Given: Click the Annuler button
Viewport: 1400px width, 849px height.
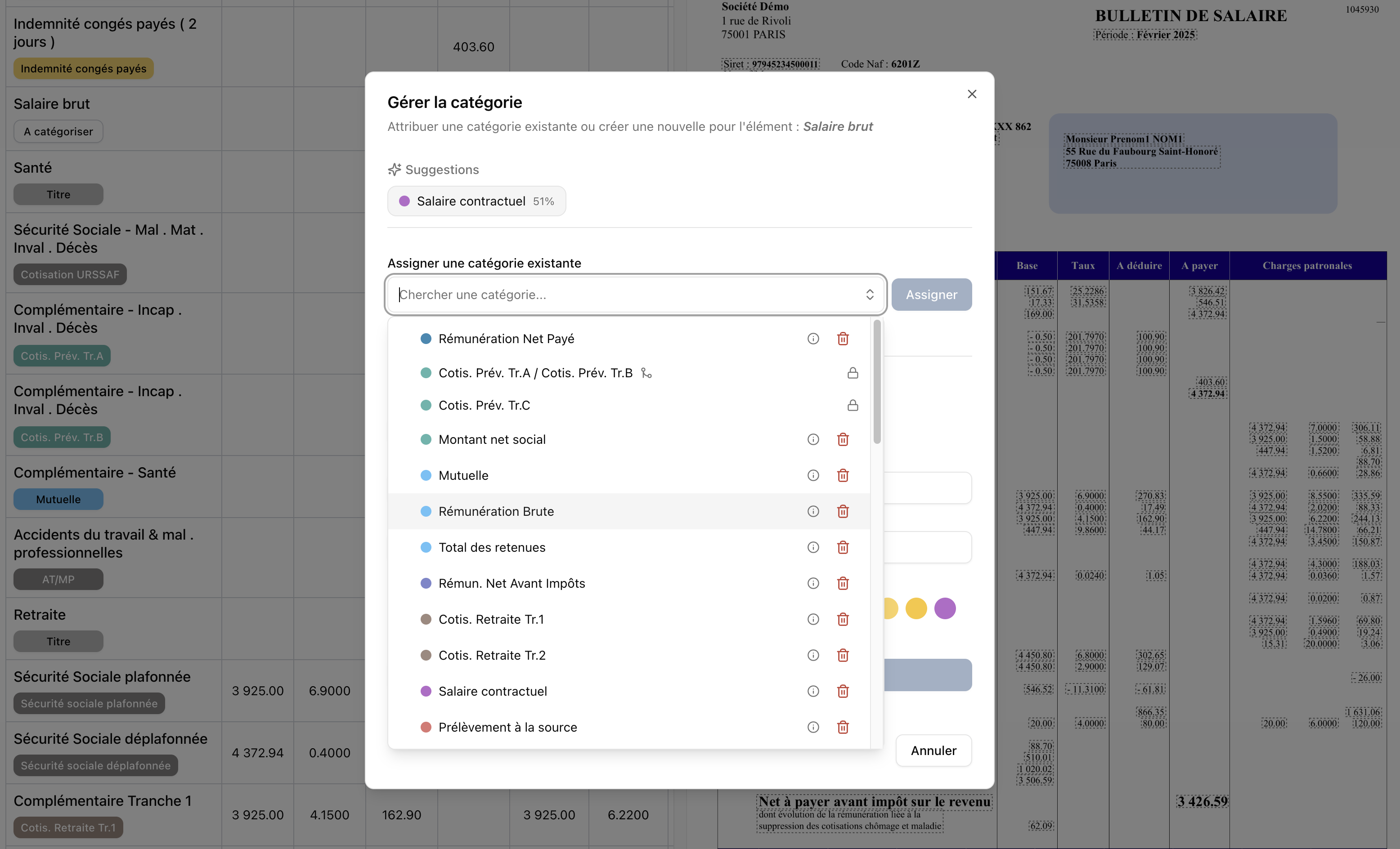Looking at the screenshot, I should point(933,750).
